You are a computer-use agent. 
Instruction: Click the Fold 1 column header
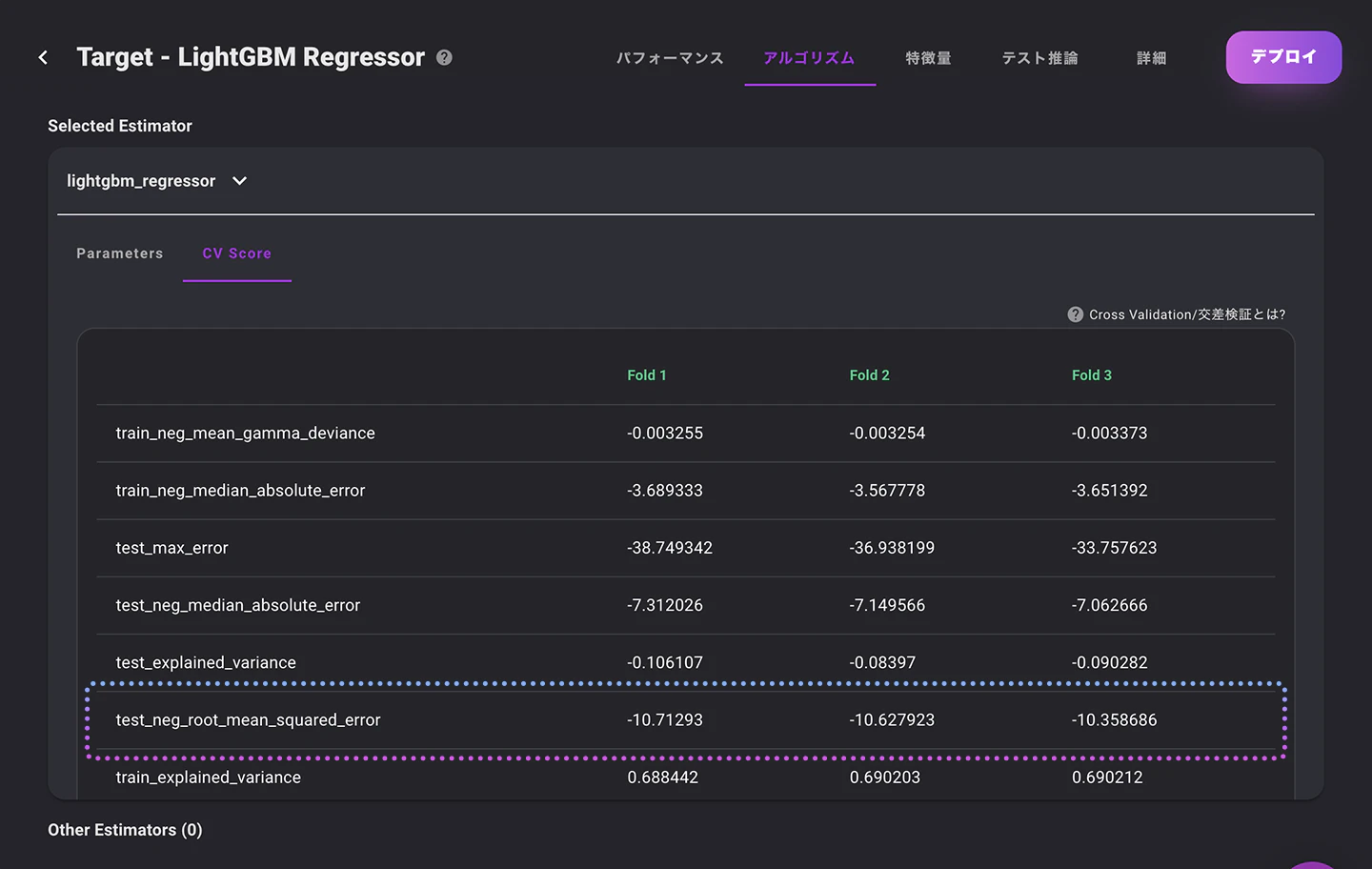pos(647,375)
